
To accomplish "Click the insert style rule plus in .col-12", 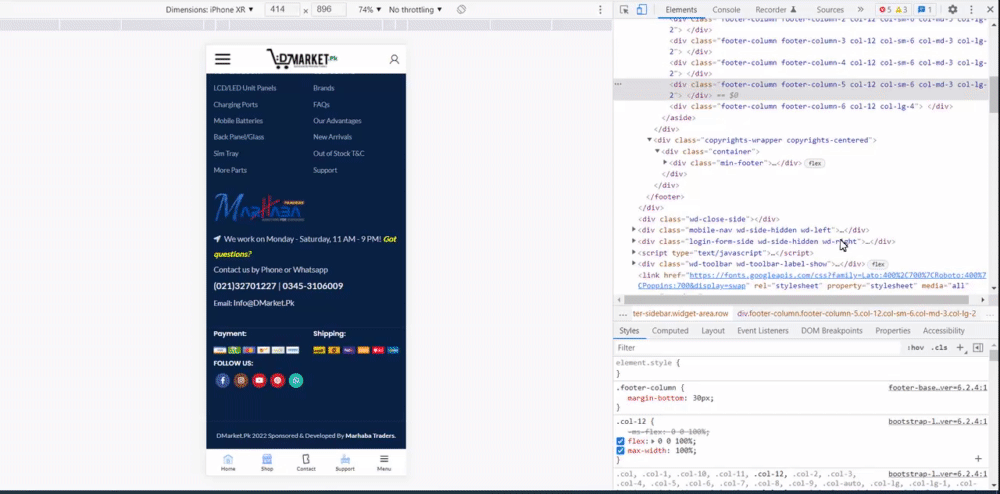I will pos(978,459).
